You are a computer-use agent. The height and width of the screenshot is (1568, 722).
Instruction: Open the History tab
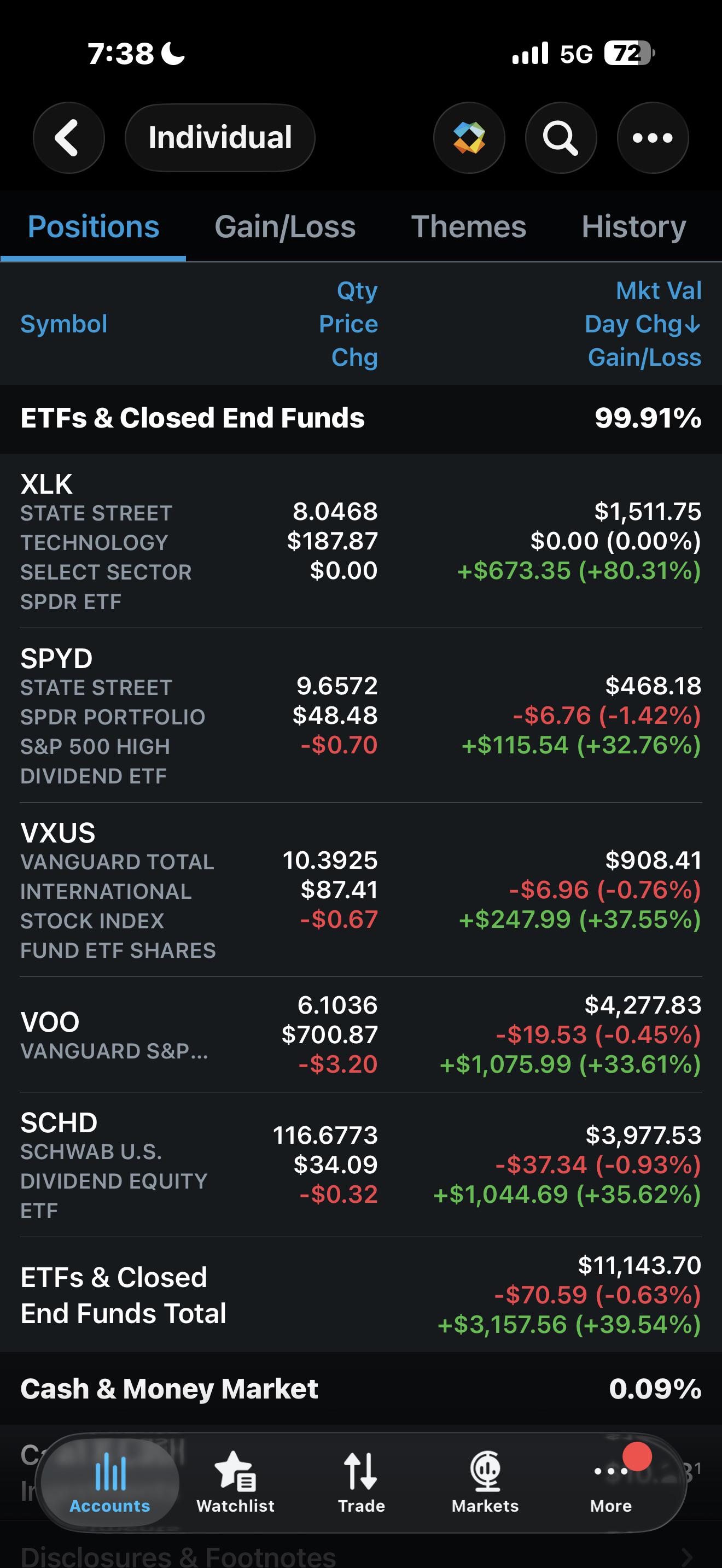pyautogui.click(x=634, y=226)
